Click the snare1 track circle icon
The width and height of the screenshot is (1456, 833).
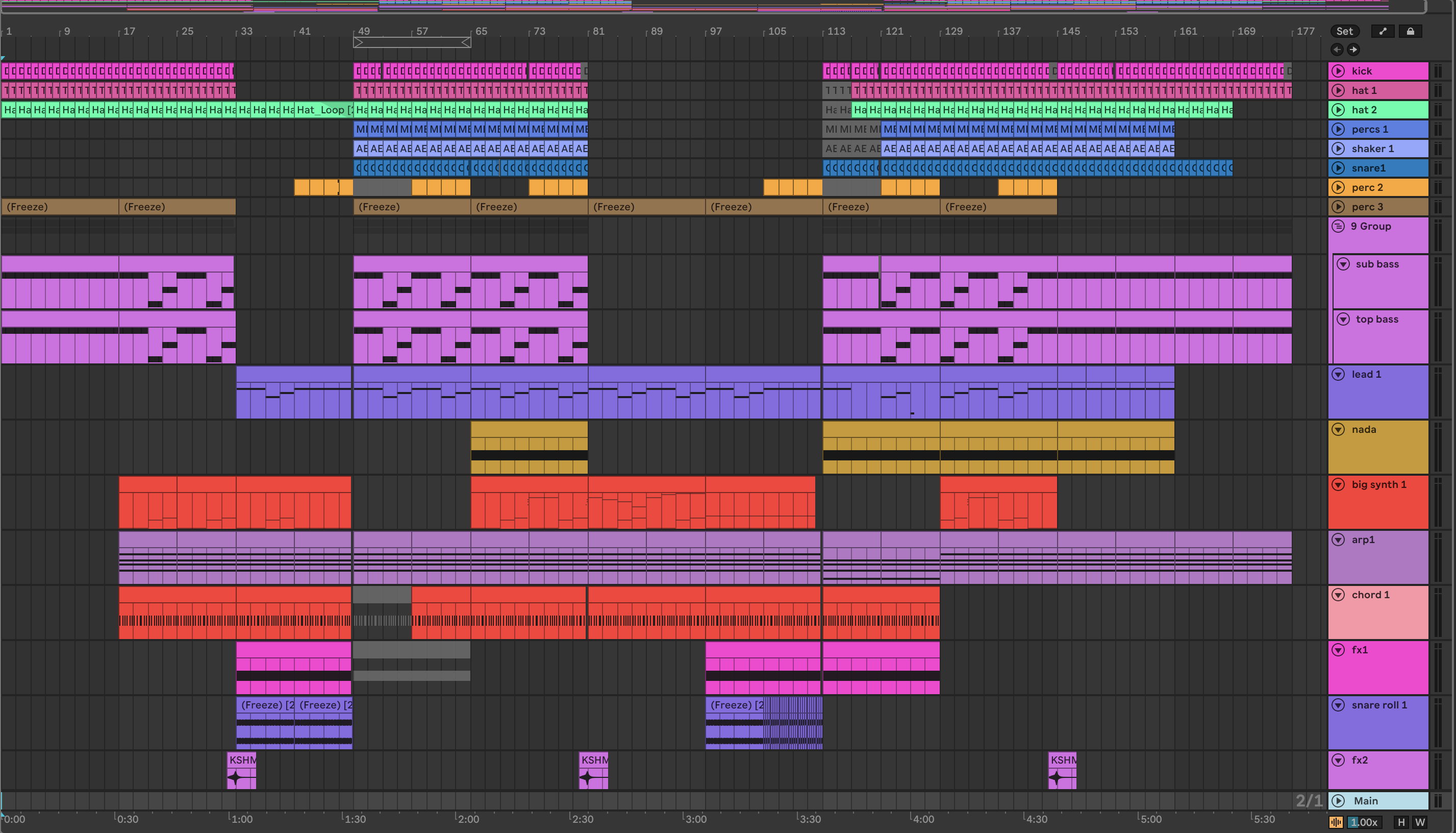coord(1338,168)
